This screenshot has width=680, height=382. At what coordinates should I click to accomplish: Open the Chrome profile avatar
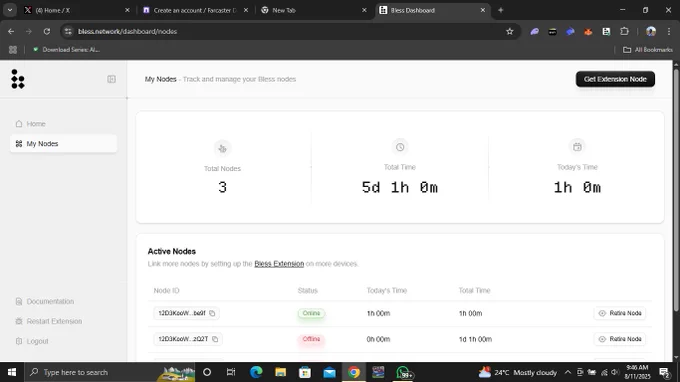pyautogui.click(x=651, y=31)
